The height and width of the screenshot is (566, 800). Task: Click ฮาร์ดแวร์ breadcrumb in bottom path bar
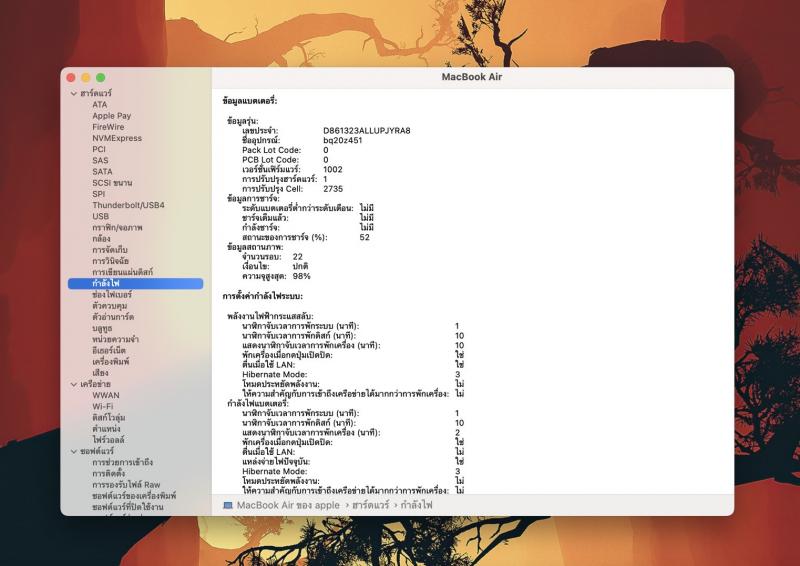pos(368,505)
